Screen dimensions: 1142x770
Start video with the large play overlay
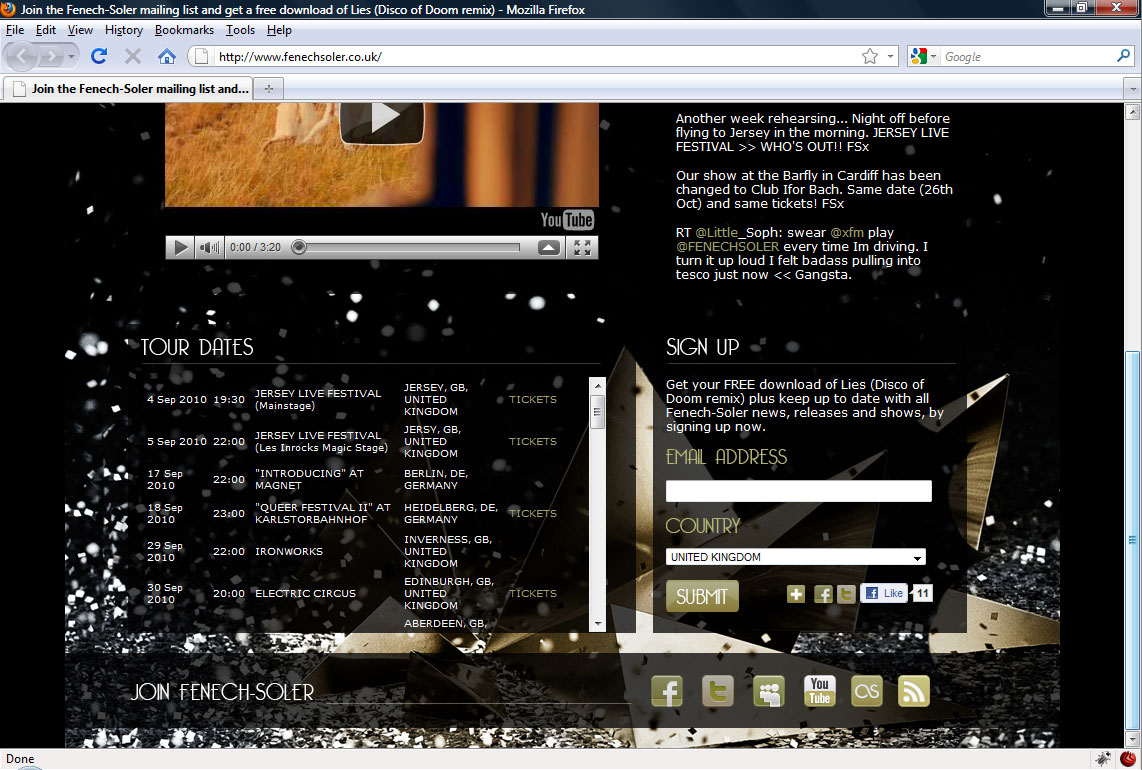point(382,120)
